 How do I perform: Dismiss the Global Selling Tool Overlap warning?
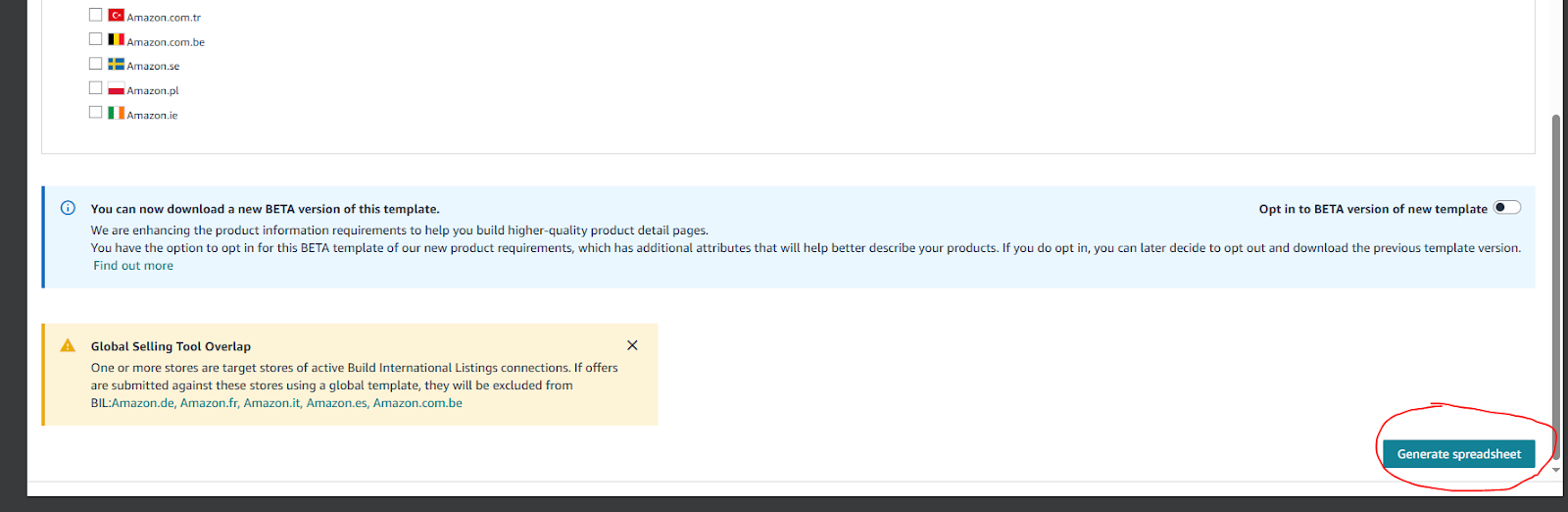pos(632,345)
